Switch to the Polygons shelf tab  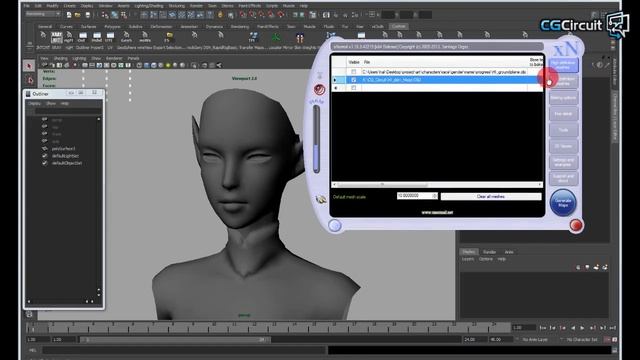coord(112,27)
